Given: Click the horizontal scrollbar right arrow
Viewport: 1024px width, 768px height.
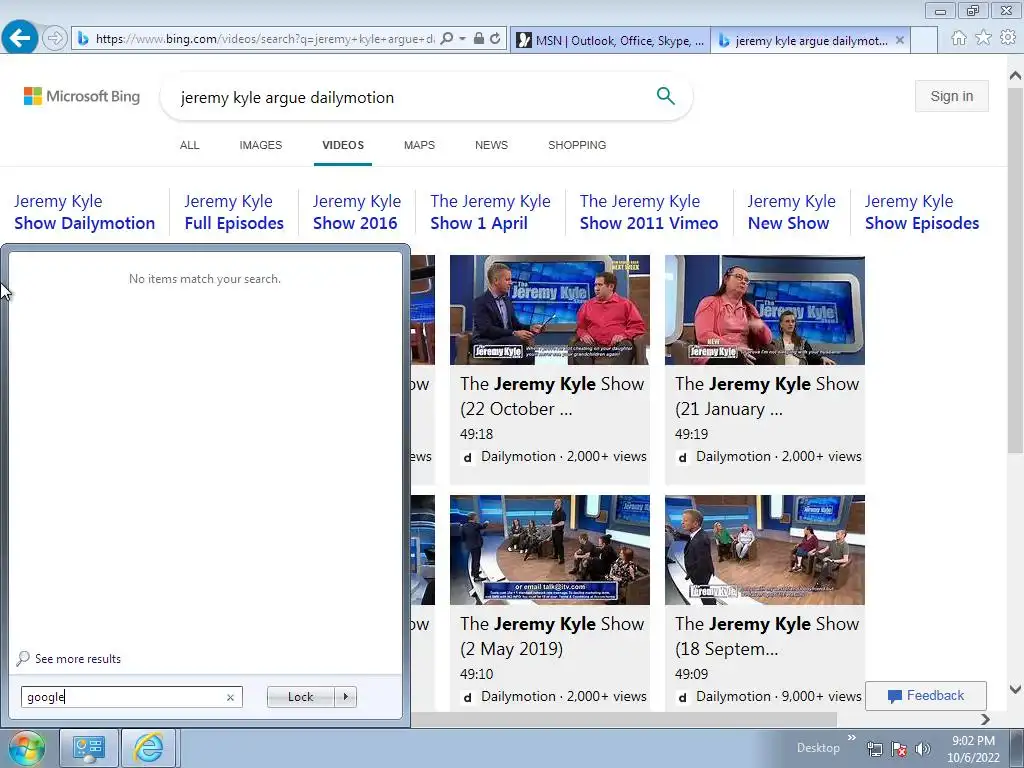Looking at the screenshot, I should (985, 719).
